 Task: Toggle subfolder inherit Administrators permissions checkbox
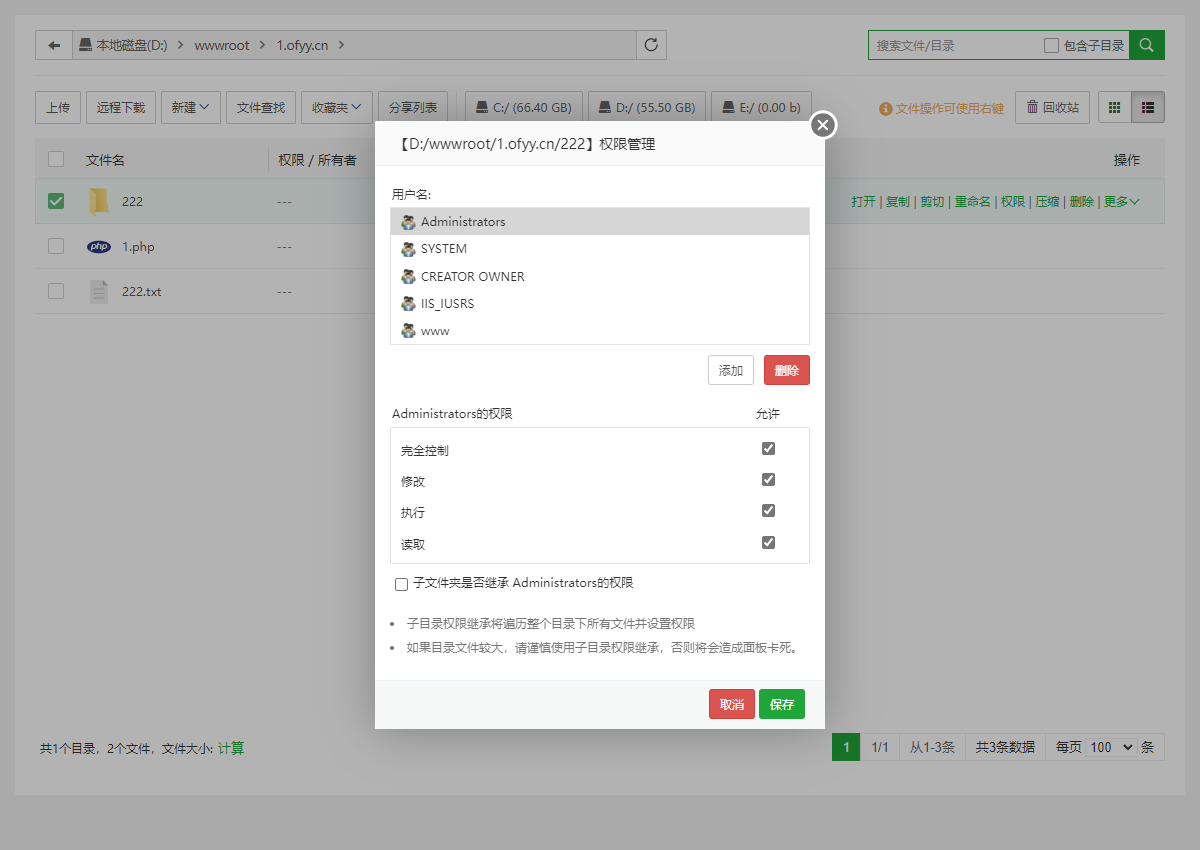(401, 584)
